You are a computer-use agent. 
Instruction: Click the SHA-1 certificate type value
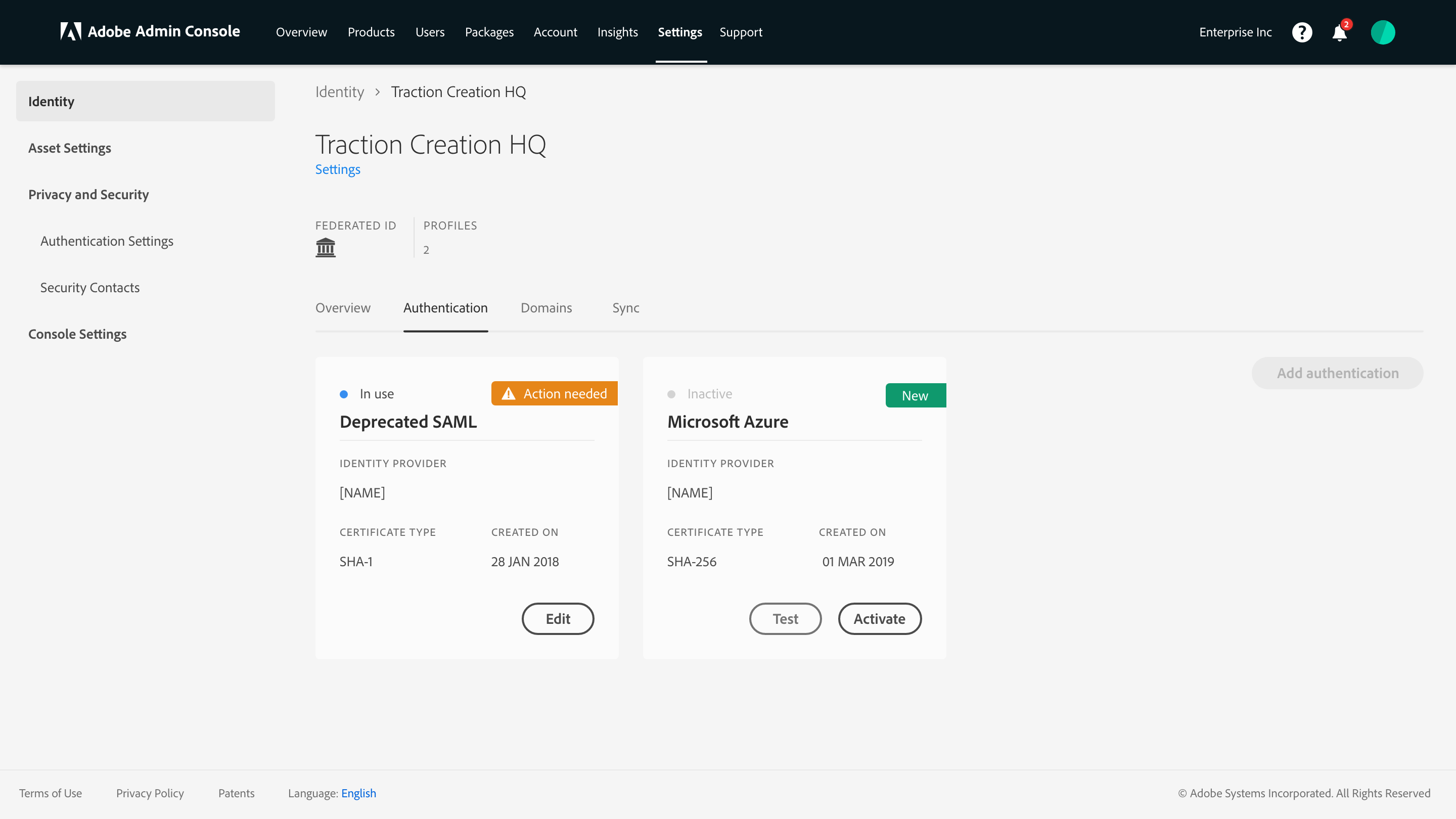tap(356, 561)
